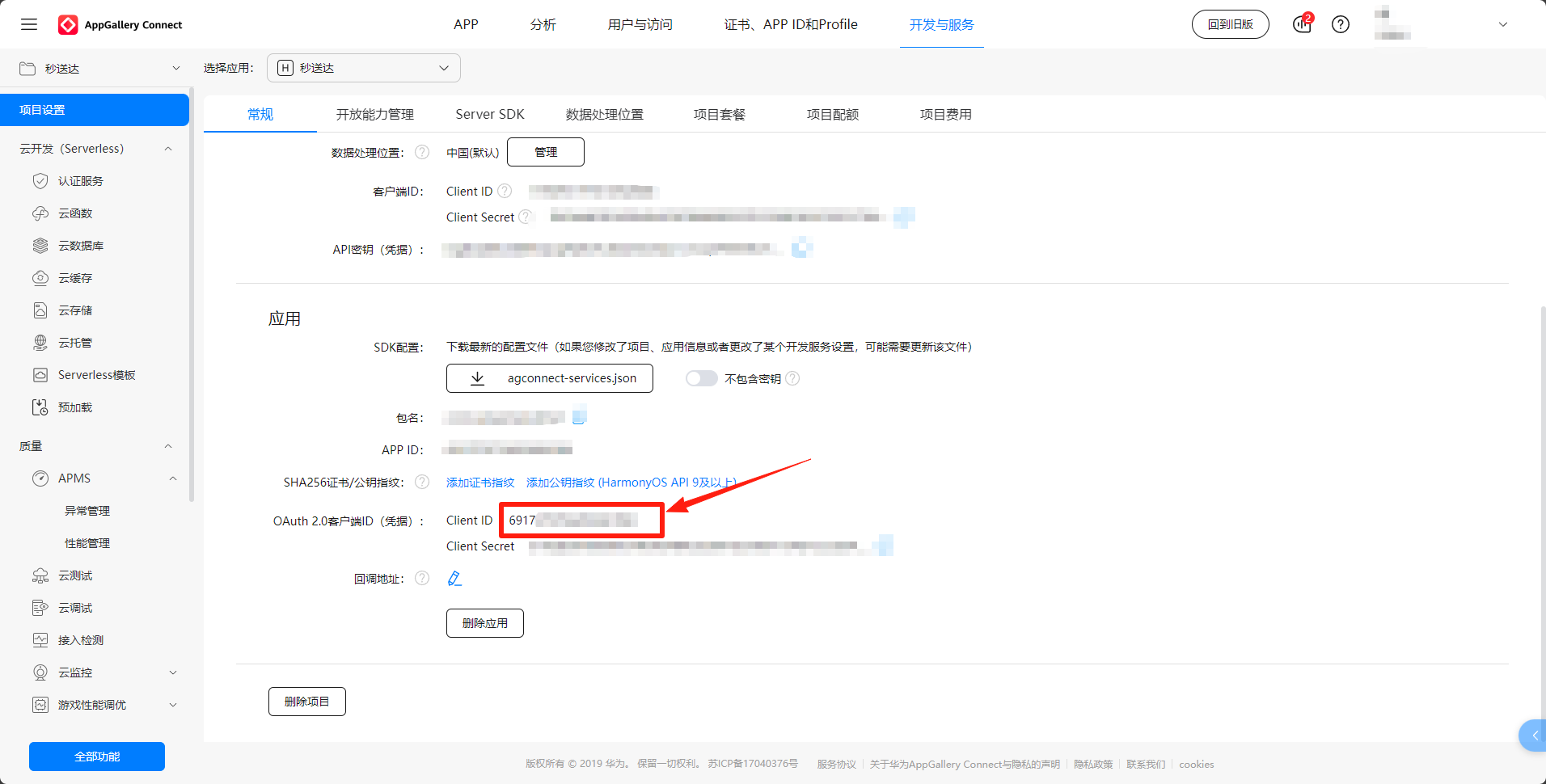The image size is (1546, 784).
Task: Click the sidebar vertical scrollbar
Action: click(x=192, y=295)
